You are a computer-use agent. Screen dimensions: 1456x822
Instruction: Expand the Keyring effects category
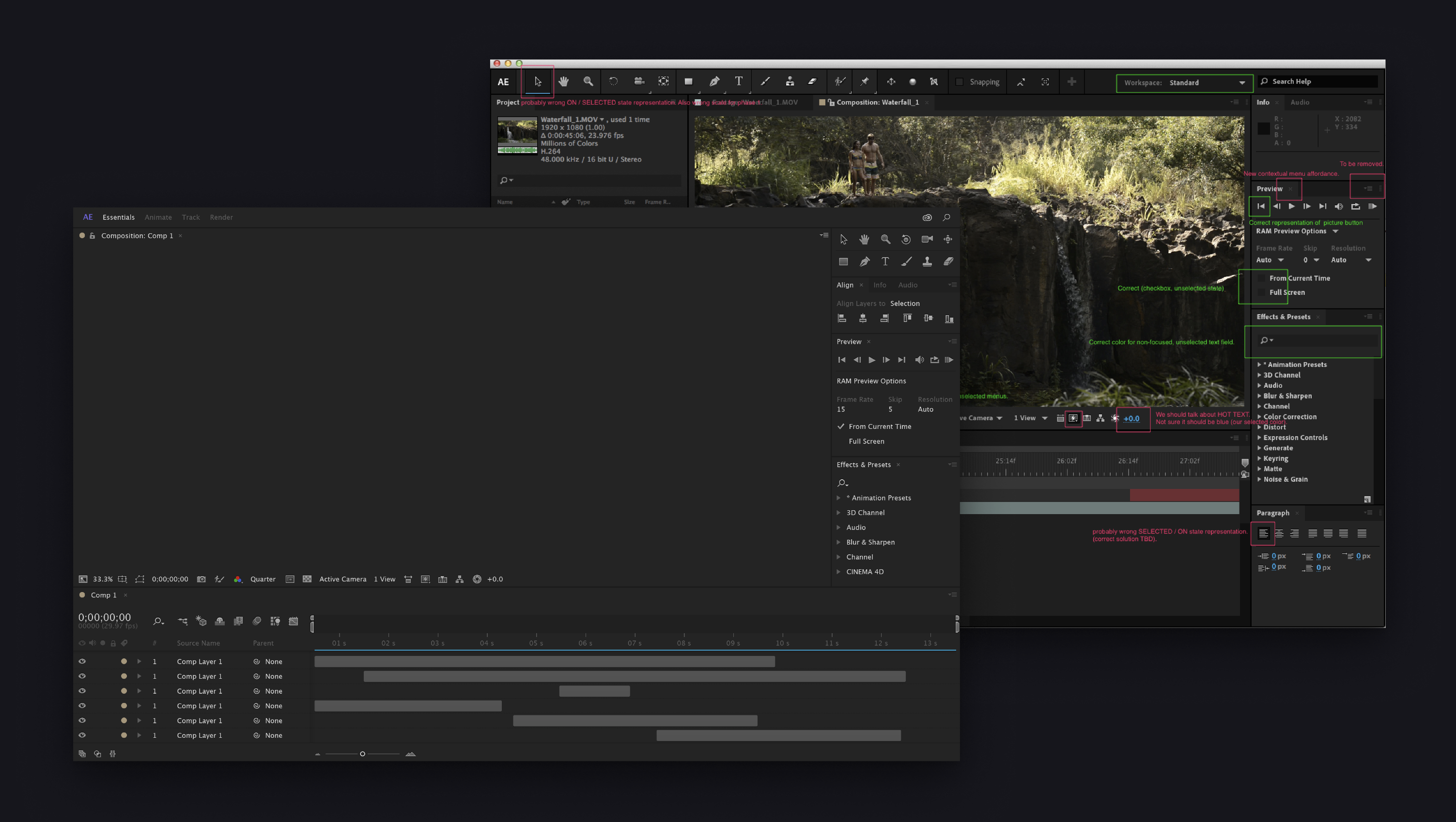1259,459
